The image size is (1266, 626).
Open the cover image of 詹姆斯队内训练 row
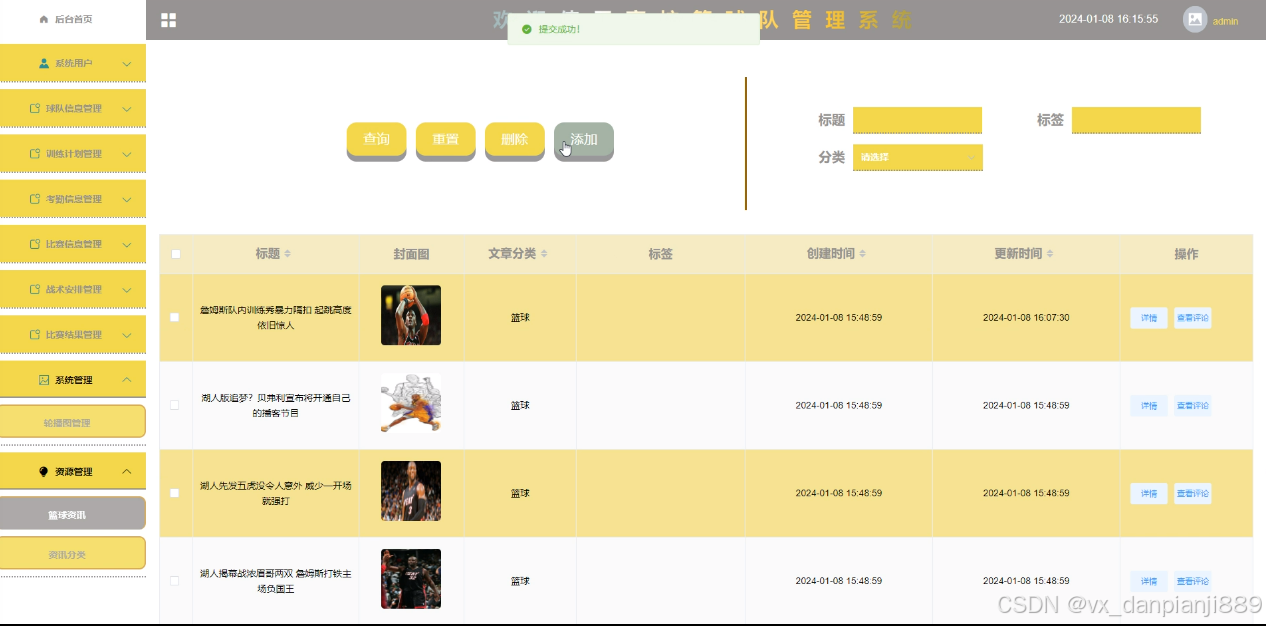pos(411,315)
